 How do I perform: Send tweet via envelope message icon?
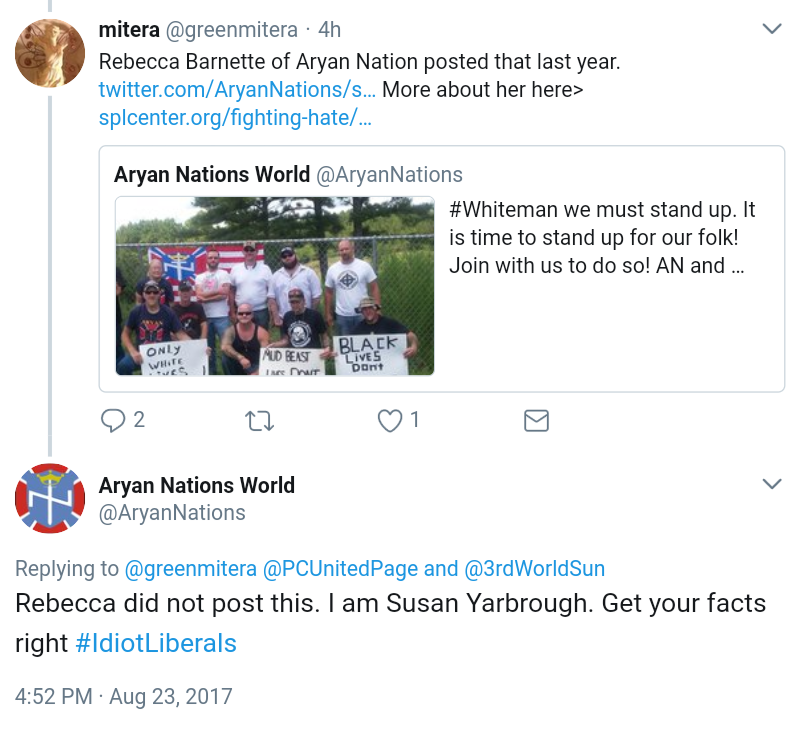[x=536, y=421]
